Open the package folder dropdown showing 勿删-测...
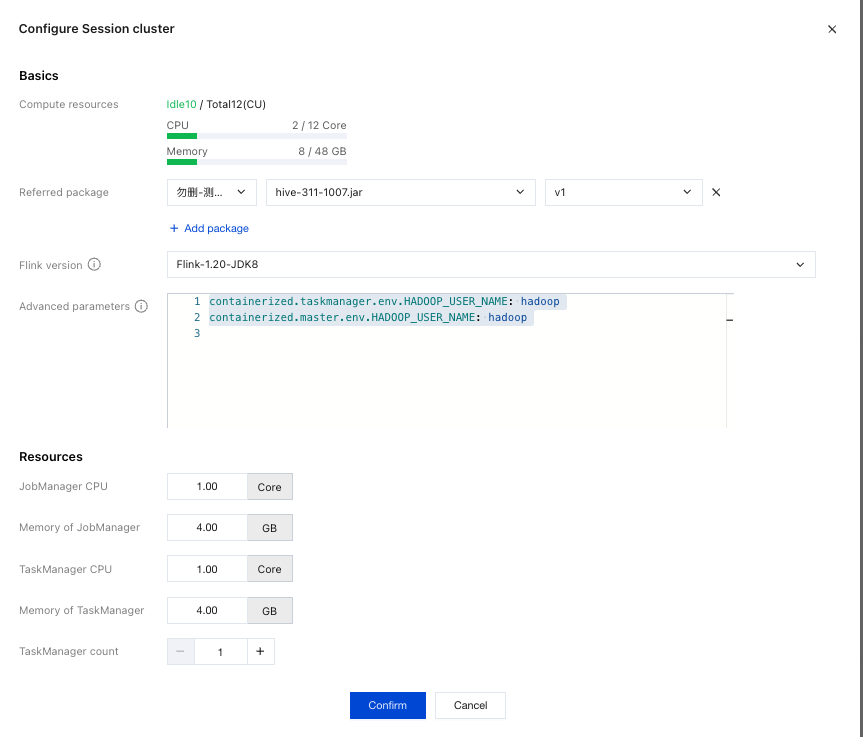This screenshot has width=863, height=737. [x=211, y=192]
